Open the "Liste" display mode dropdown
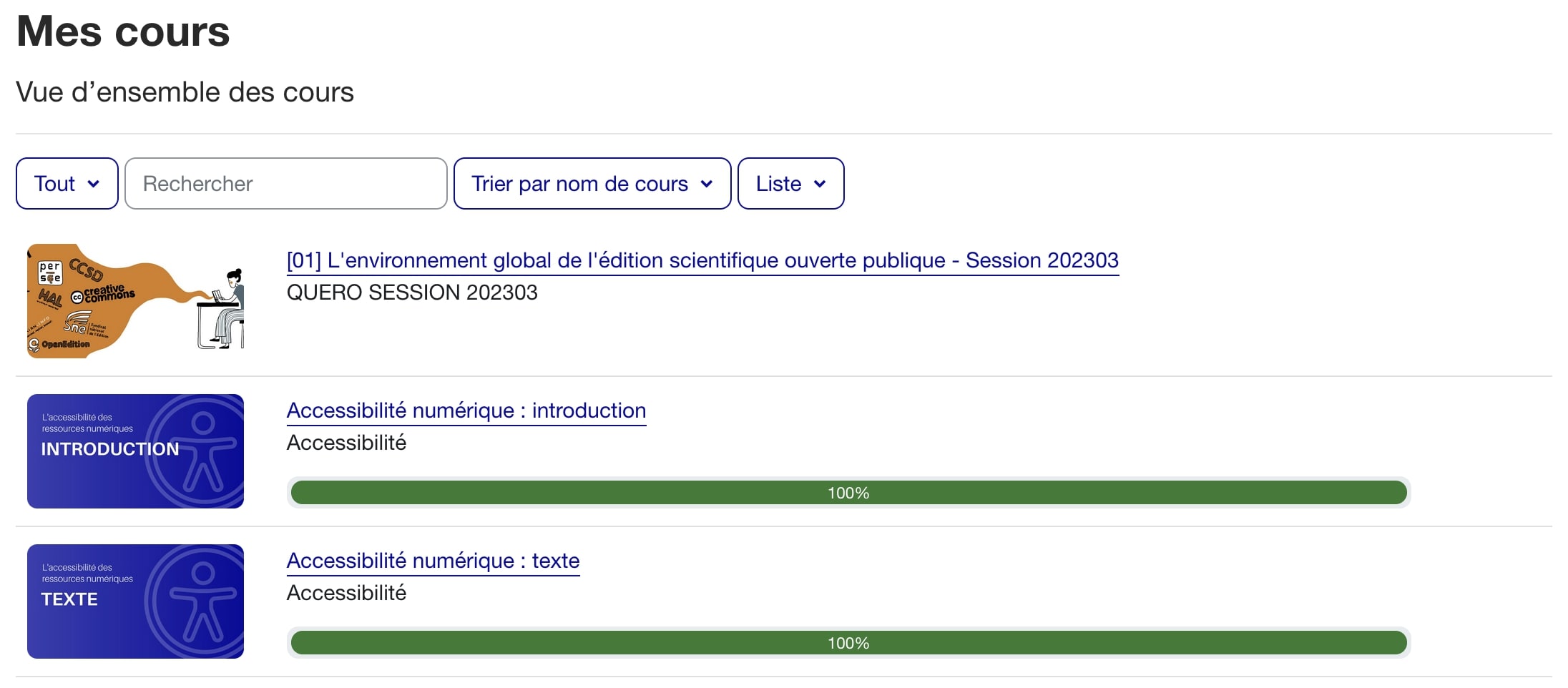The image size is (1568, 688). (x=790, y=183)
